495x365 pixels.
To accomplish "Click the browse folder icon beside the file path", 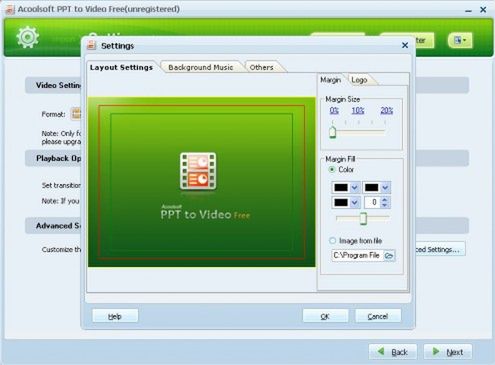I will (x=389, y=256).
